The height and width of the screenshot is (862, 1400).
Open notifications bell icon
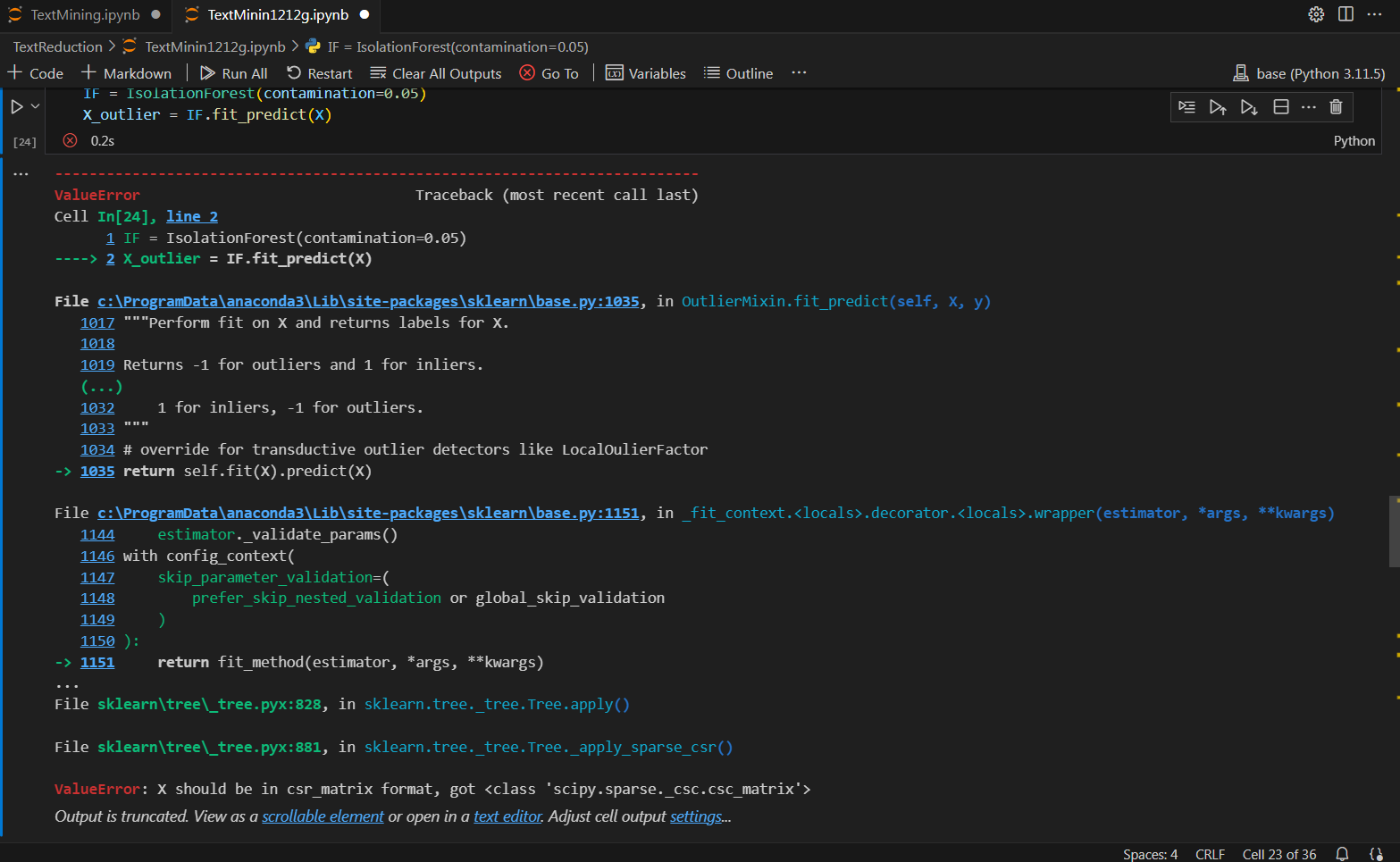(1342, 854)
